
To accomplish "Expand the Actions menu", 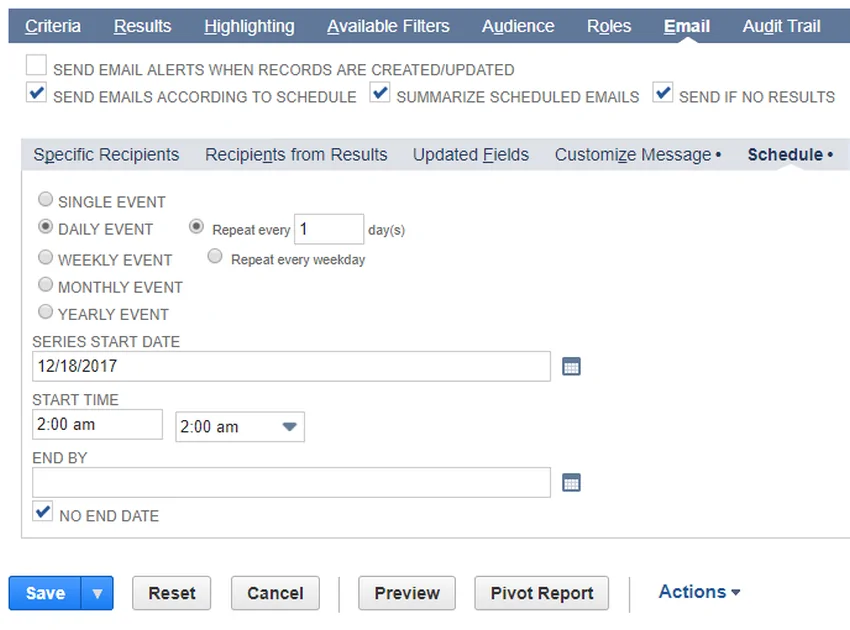I will [699, 592].
